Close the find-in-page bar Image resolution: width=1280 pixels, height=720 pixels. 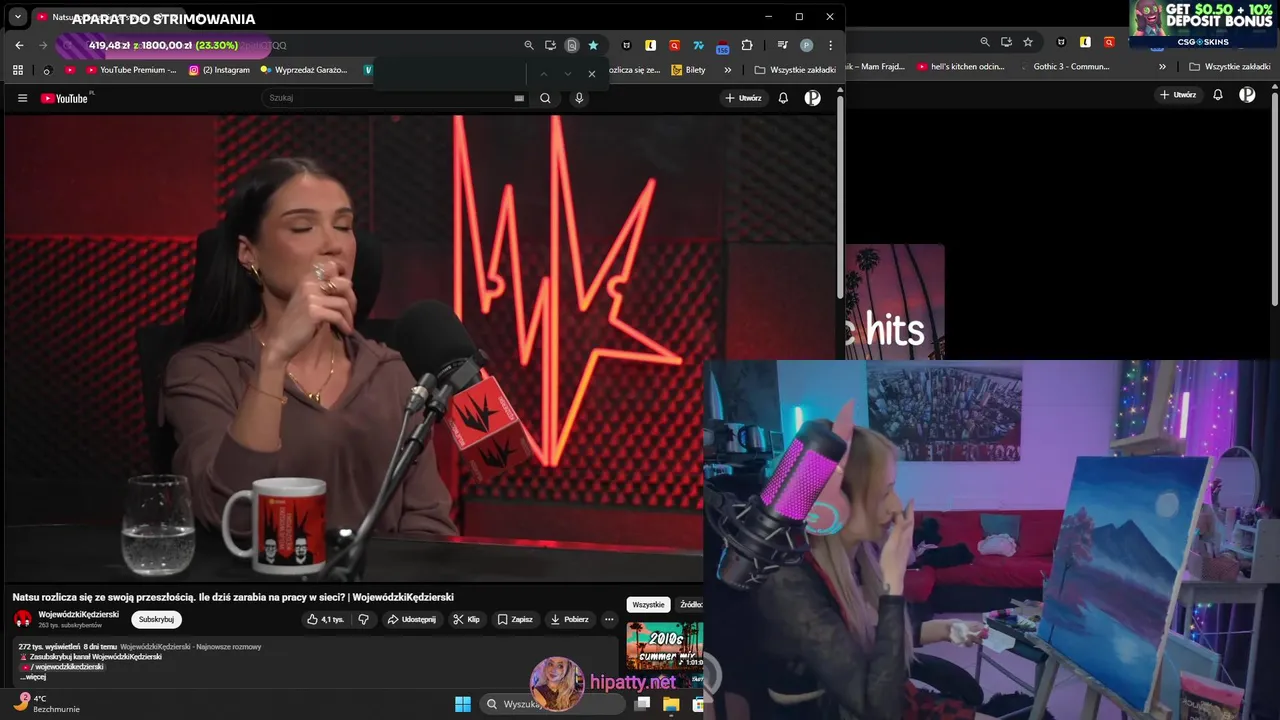(x=592, y=74)
